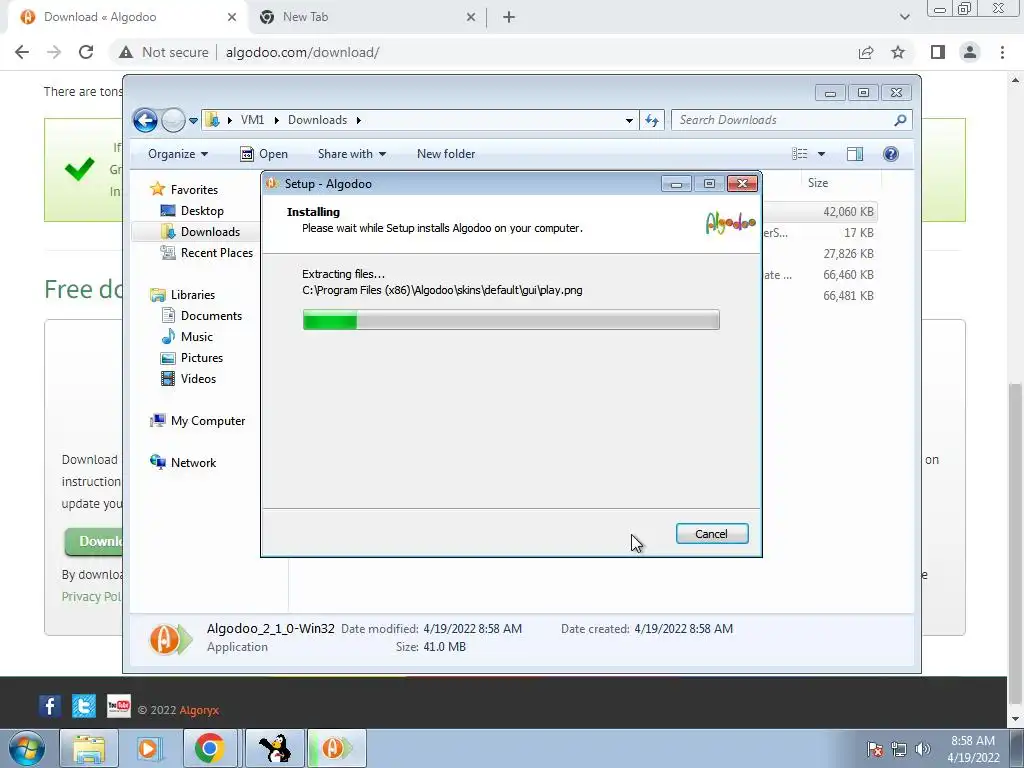Open Explorer help icon
Viewport: 1024px width, 768px height.
pyautogui.click(x=891, y=154)
